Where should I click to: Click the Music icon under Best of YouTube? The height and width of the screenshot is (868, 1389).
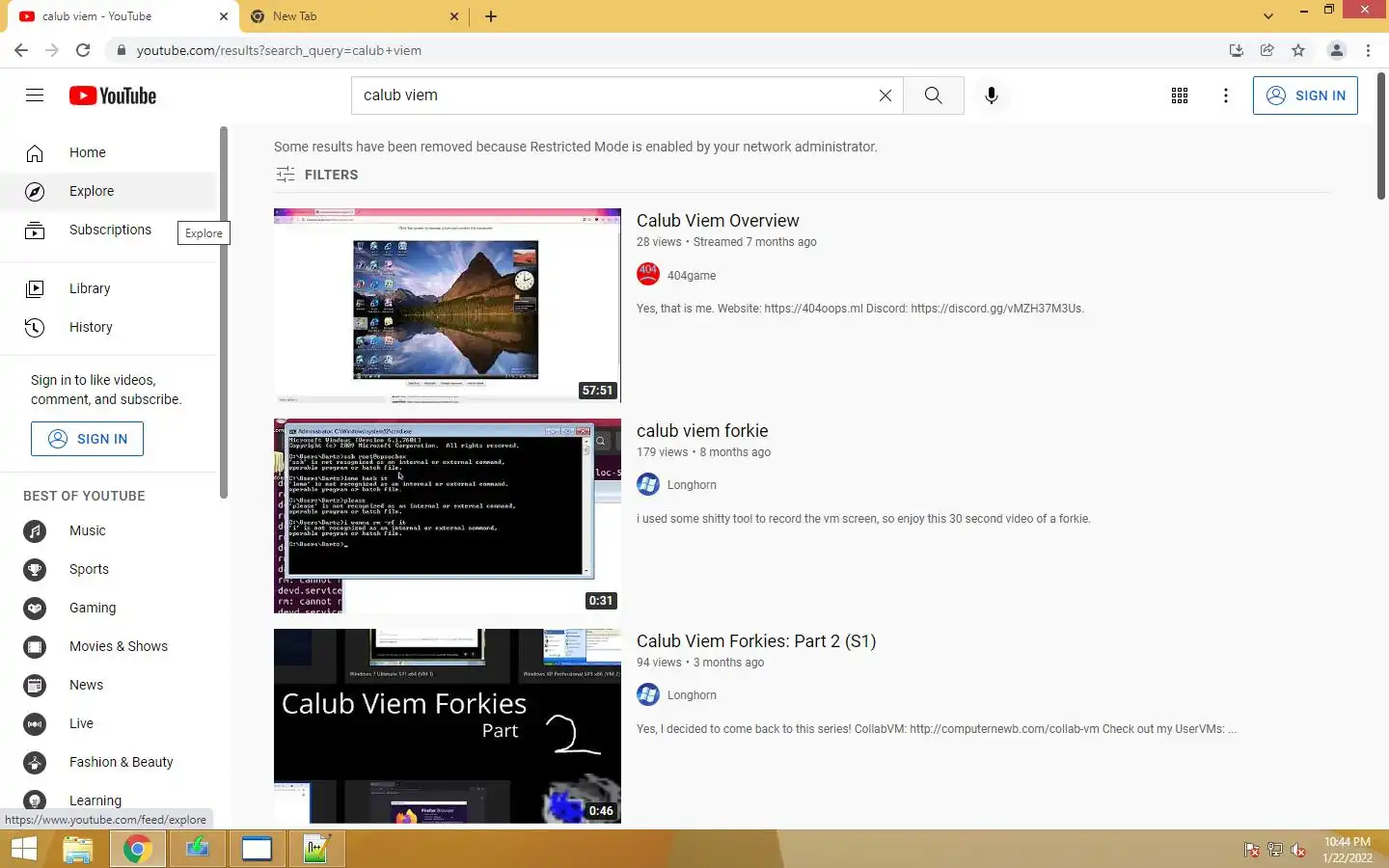35,530
